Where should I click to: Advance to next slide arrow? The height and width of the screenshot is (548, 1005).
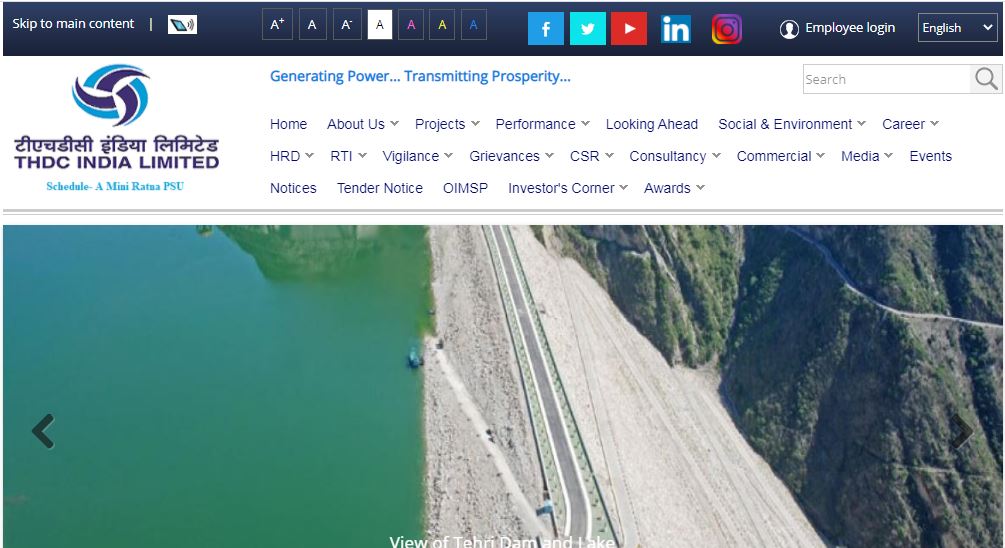click(962, 432)
